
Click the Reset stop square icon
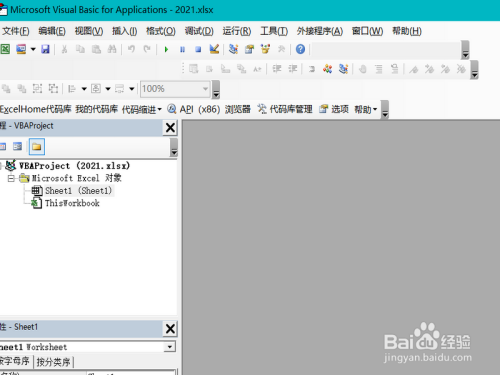(198, 49)
